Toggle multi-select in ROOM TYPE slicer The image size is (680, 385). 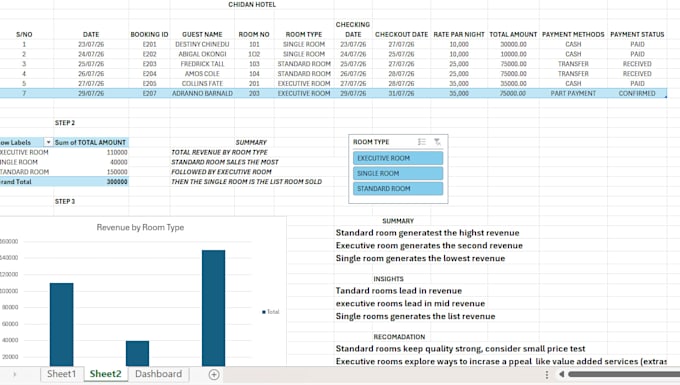click(422, 142)
